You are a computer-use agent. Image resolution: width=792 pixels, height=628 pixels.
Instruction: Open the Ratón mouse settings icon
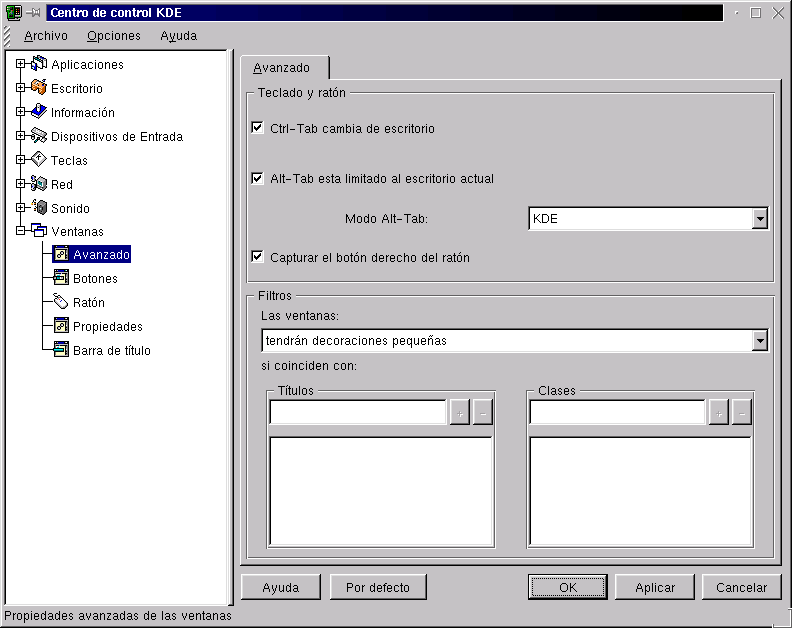click(61, 303)
